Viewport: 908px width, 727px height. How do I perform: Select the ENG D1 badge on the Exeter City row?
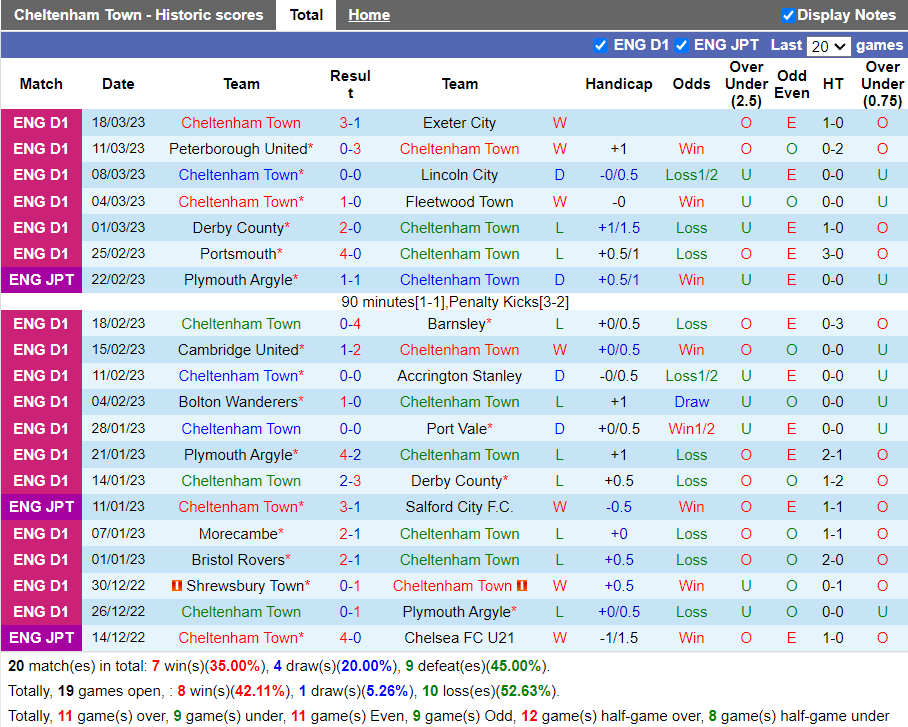point(41,122)
